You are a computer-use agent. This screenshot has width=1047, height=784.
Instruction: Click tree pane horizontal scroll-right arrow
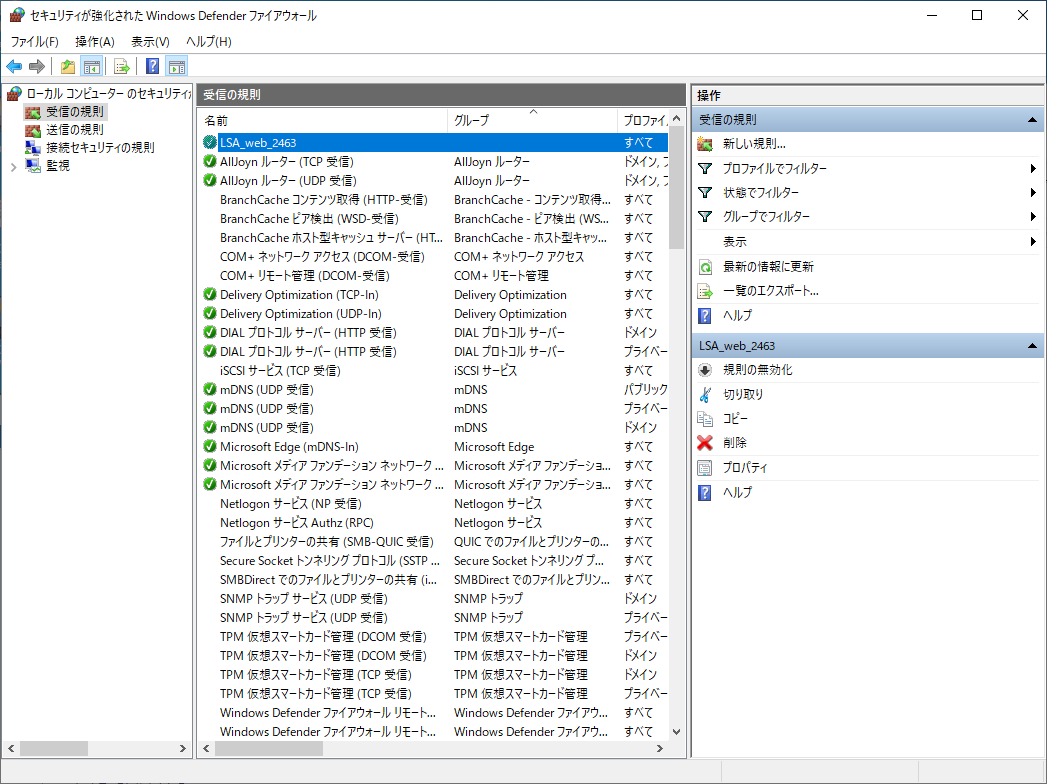coord(183,749)
